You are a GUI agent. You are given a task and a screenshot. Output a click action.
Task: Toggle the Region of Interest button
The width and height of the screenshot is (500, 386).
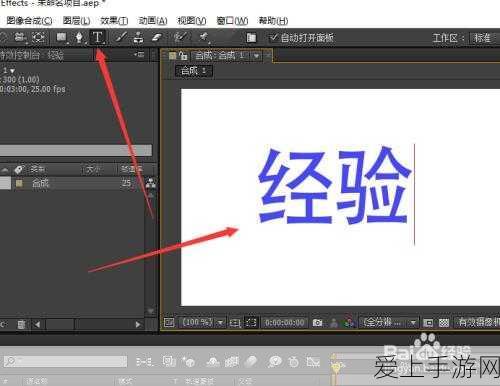coord(428,323)
